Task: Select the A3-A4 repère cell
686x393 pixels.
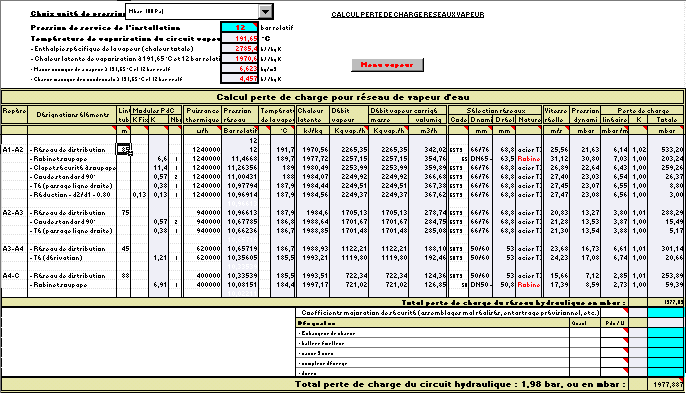Action: pos(14,249)
